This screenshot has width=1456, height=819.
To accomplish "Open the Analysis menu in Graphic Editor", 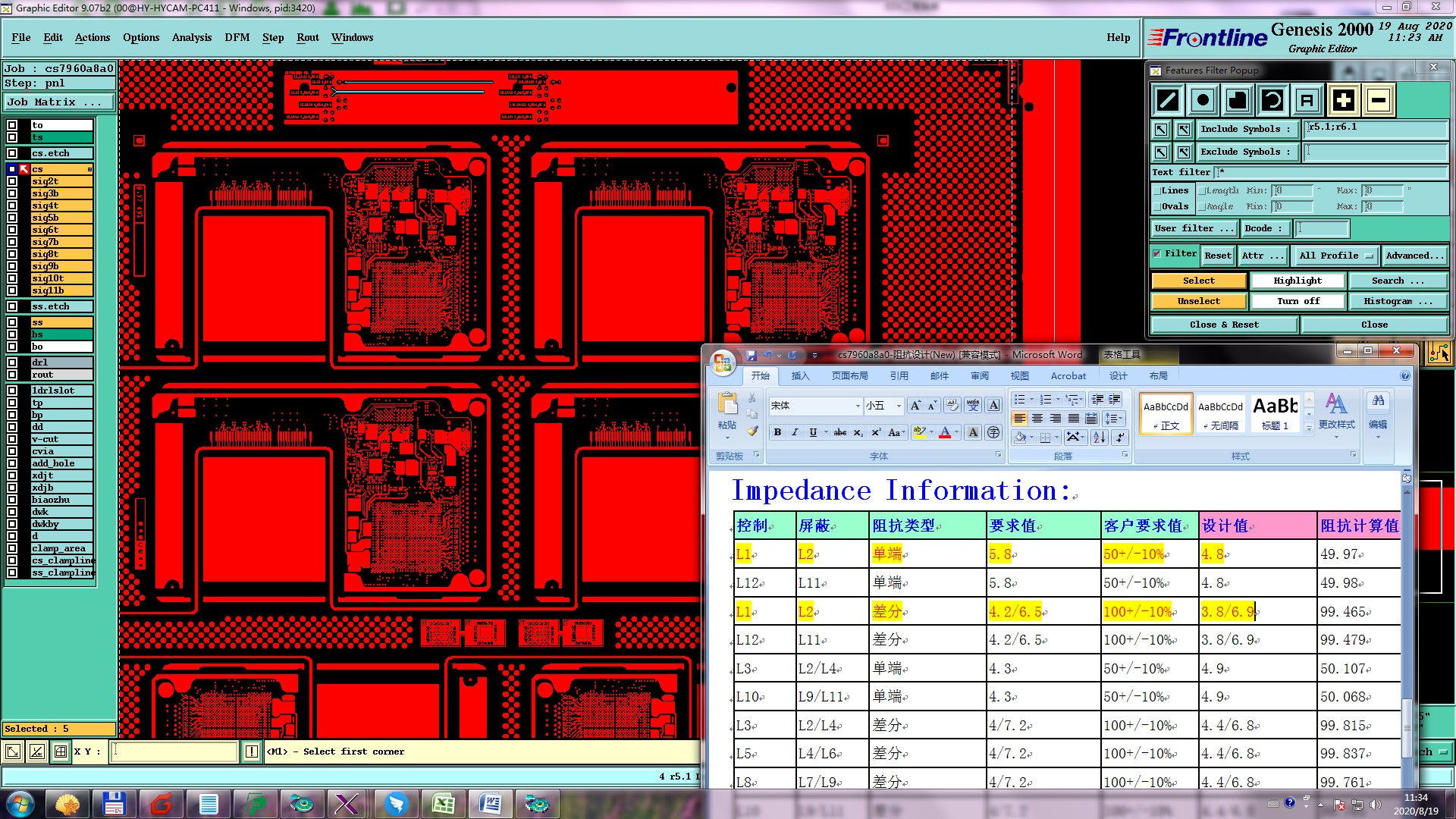I will tap(192, 37).
